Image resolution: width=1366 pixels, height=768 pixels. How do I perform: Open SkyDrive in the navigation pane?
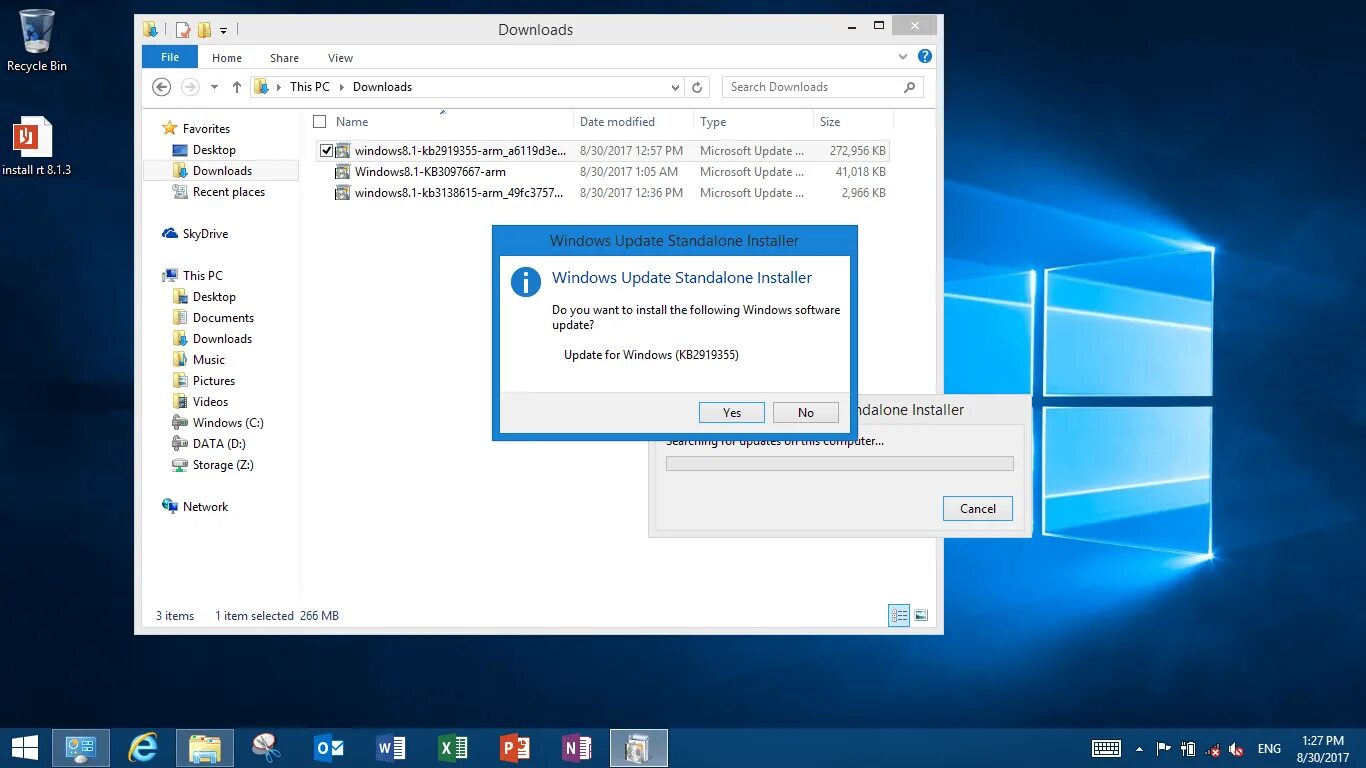tap(205, 234)
